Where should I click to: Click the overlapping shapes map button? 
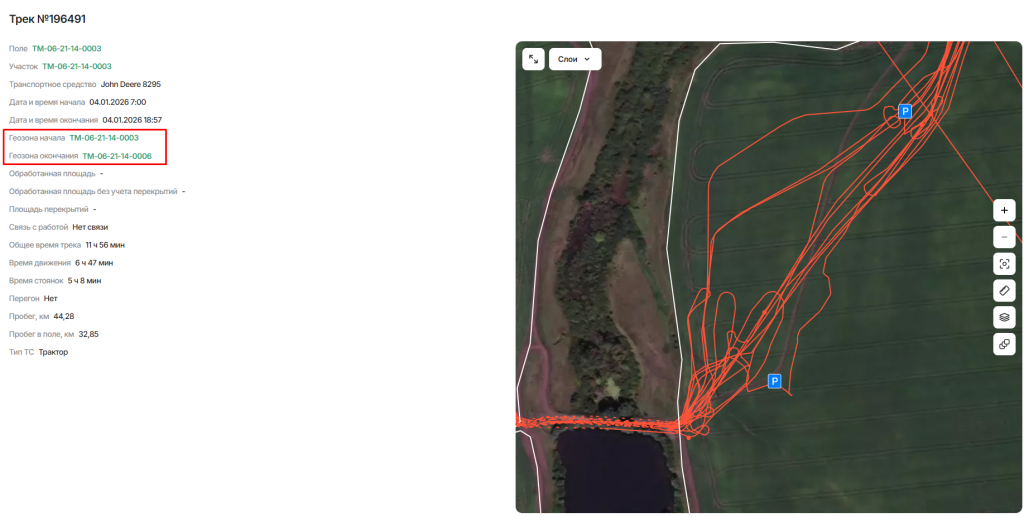pyautogui.click(x=1004, y=344)
